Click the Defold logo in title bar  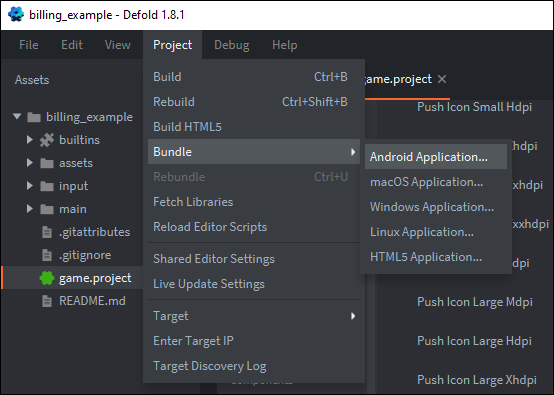(16, 14)
